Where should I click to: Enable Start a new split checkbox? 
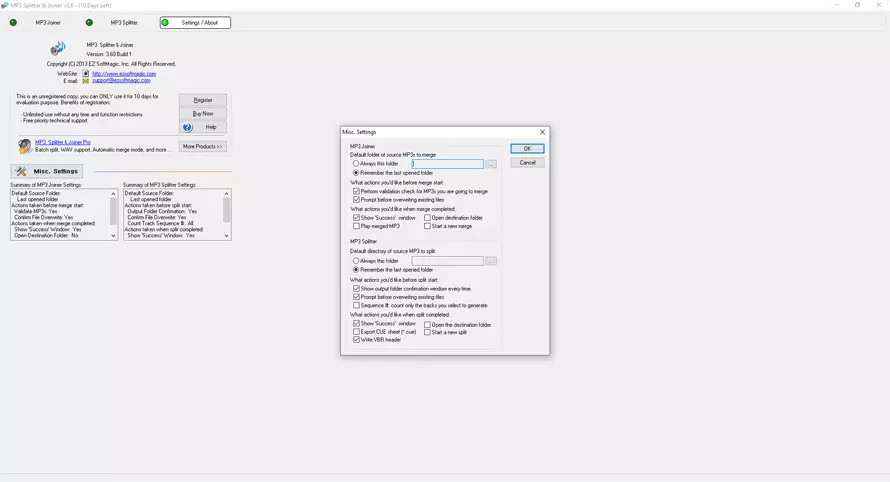coord(427,332)
